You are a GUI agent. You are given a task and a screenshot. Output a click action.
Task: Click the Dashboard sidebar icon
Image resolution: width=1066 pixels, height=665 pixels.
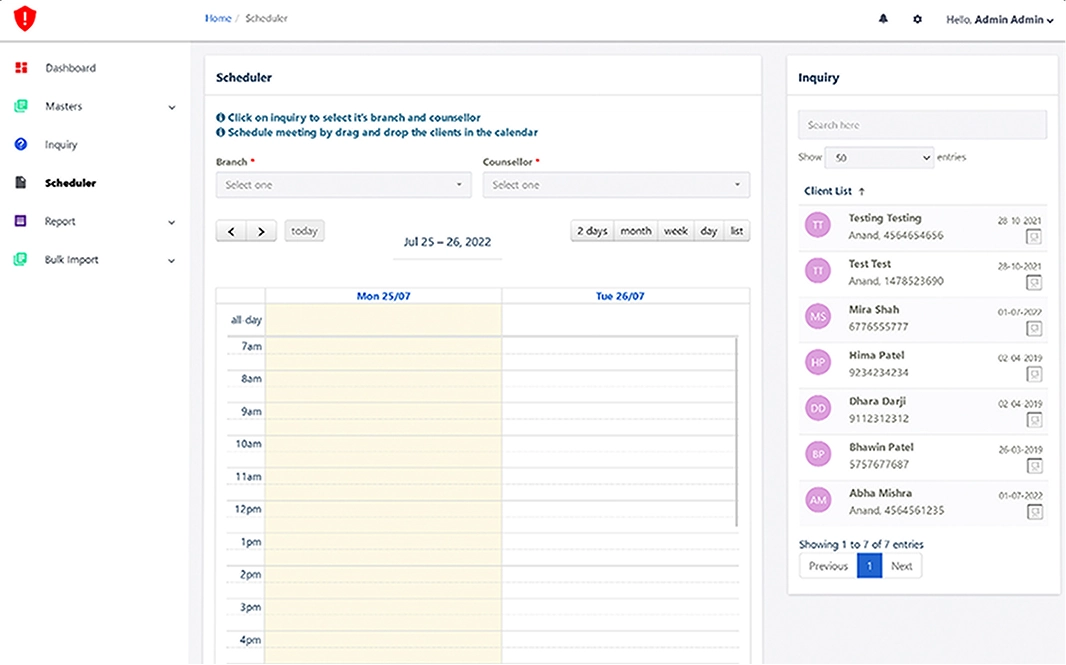pos(21,68)
